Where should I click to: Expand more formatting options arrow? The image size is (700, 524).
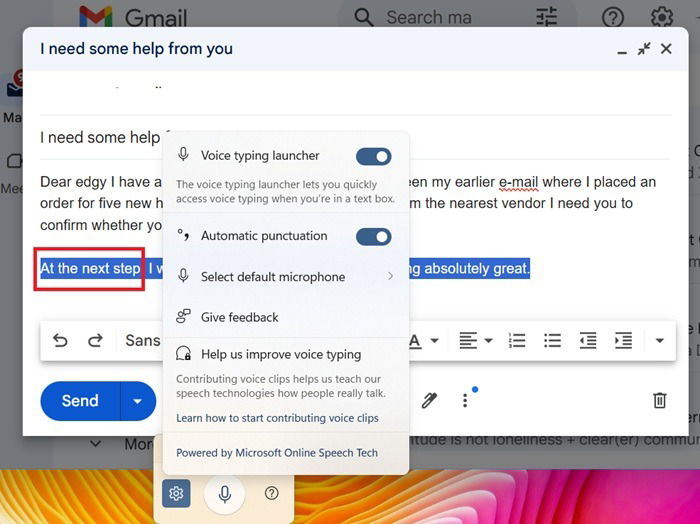tap(659, 341)
